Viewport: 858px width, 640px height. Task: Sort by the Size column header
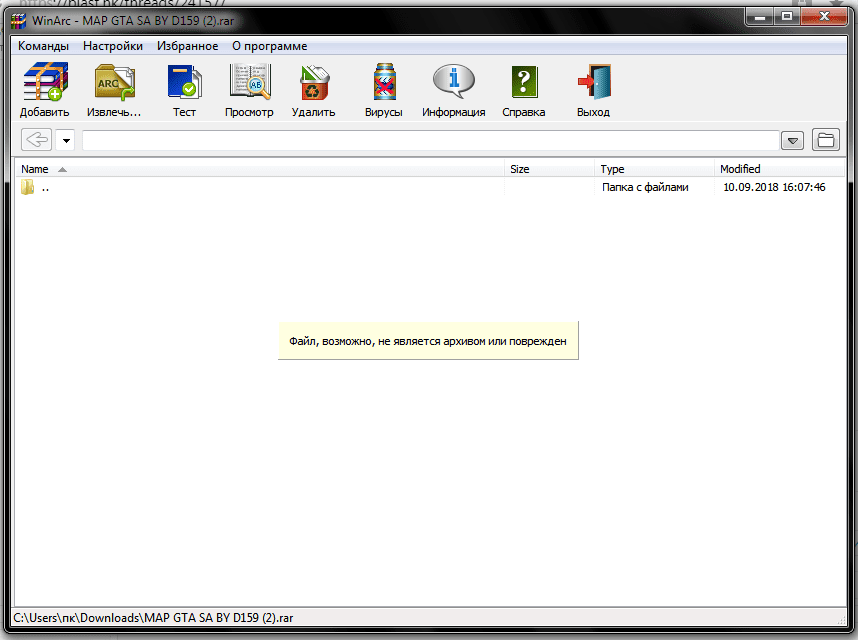pos(549,169)
